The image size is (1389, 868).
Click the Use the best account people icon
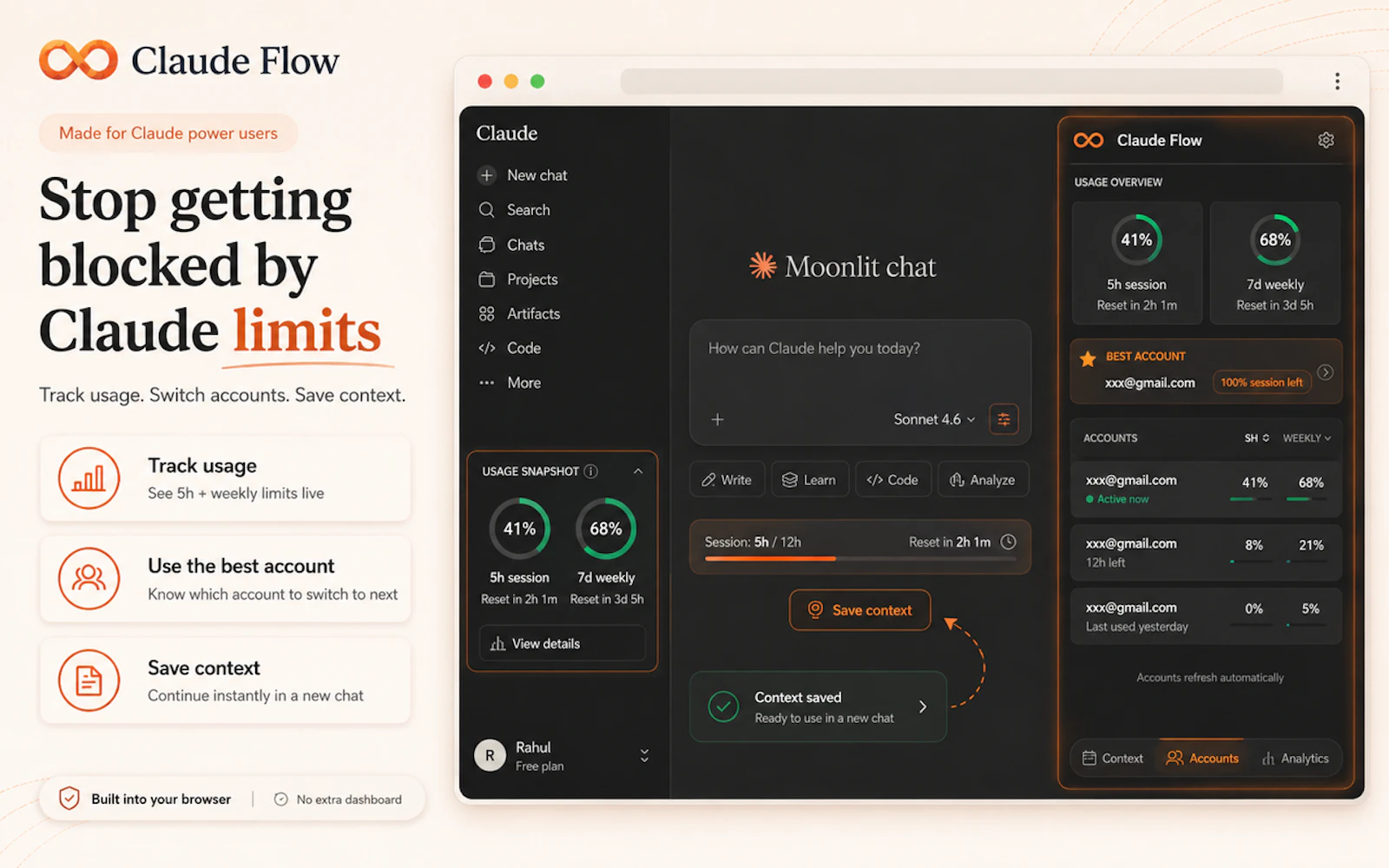click(x=89, y=579)
